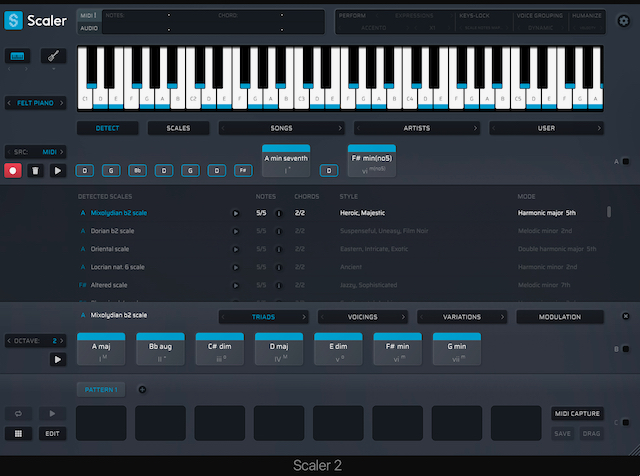The height and width of the screenshot is (476, 640).
Task: Click the EDIT button
Action: [x=52, y=434]
